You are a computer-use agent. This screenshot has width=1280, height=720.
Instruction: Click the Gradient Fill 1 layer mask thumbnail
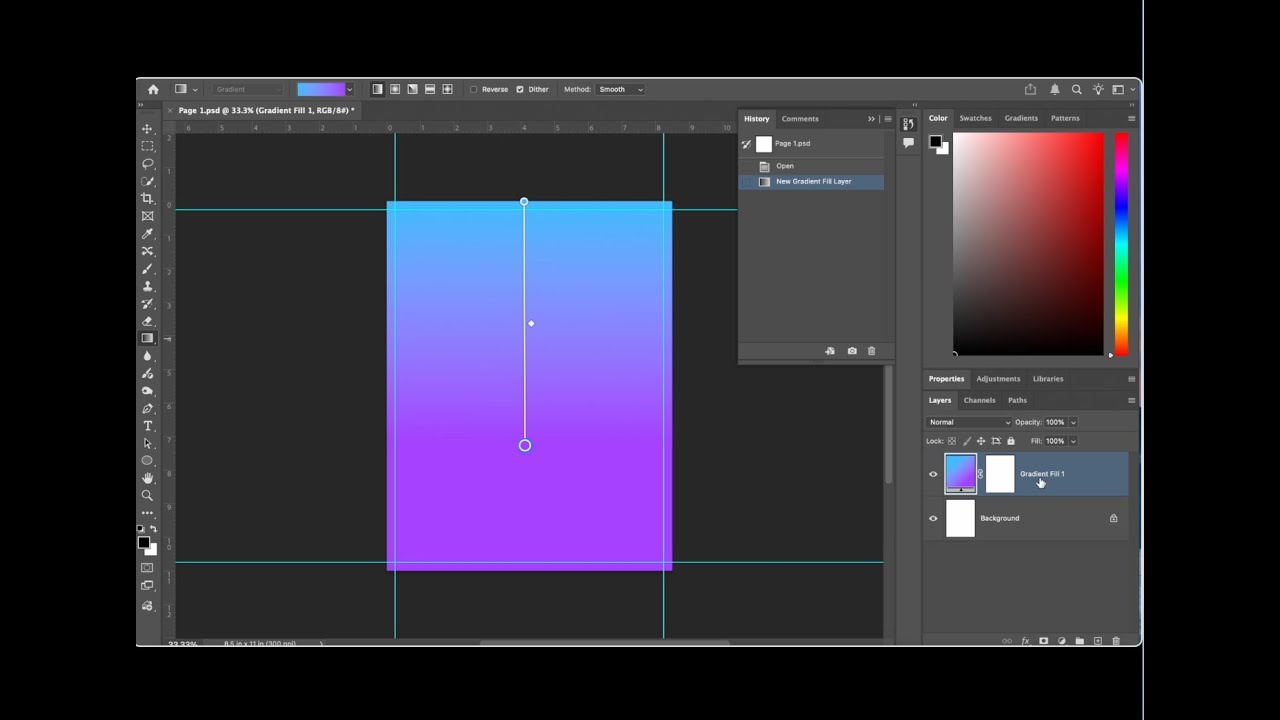[1000, 474]
